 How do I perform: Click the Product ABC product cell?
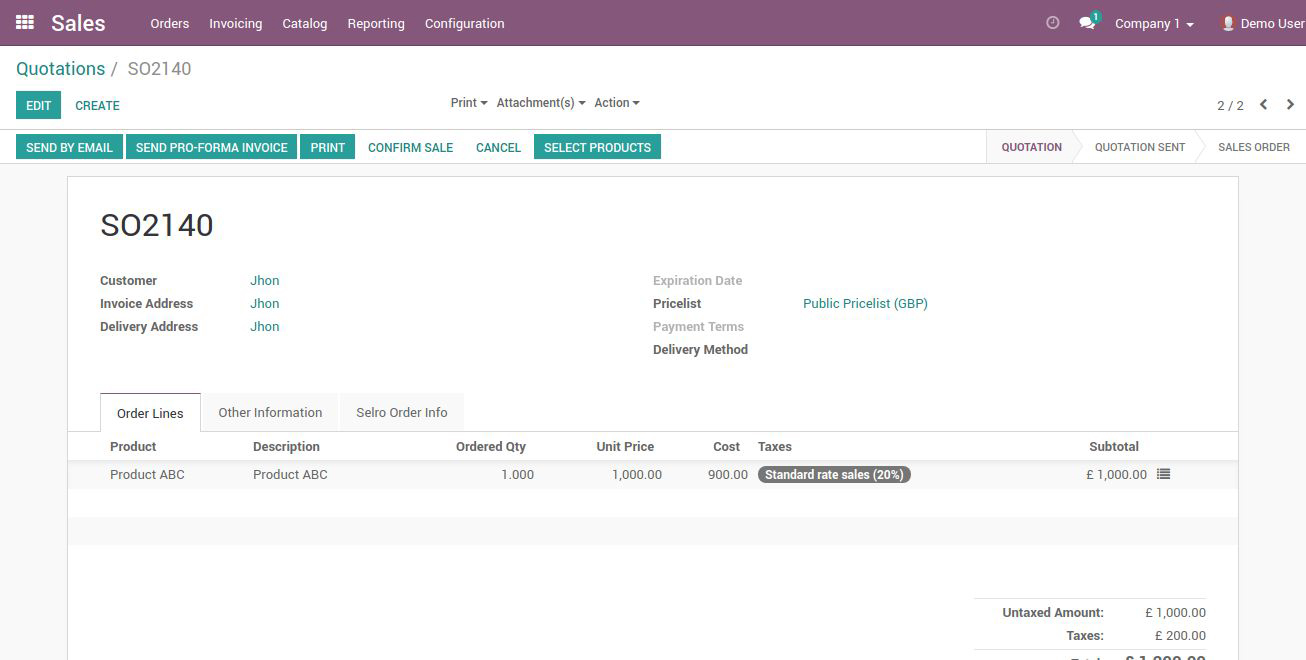147,475
